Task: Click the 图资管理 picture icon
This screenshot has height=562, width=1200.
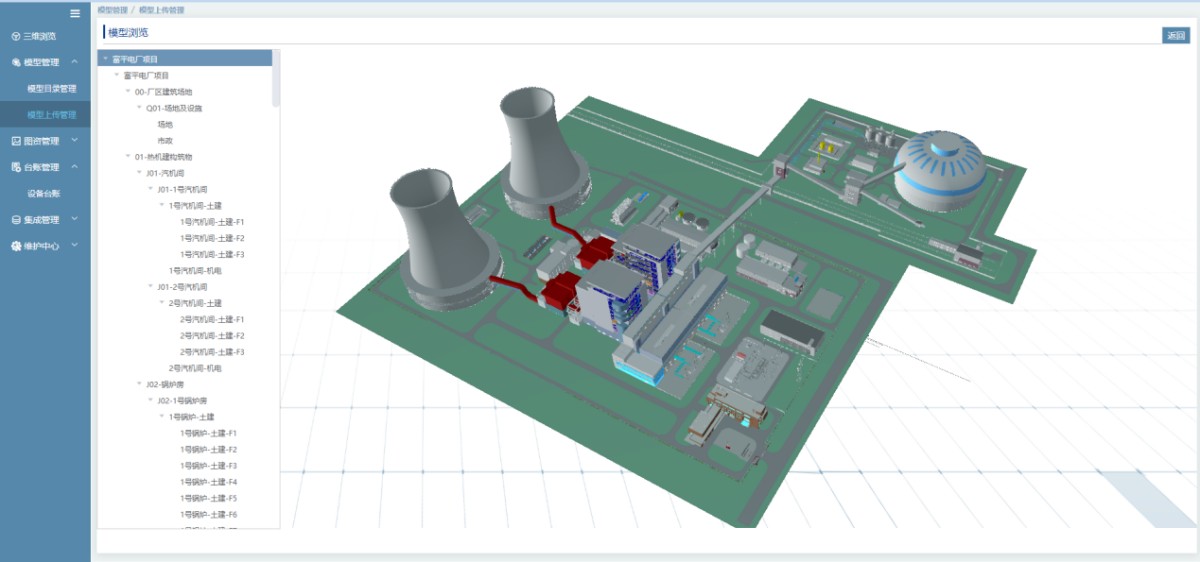Action: (15, 141)
